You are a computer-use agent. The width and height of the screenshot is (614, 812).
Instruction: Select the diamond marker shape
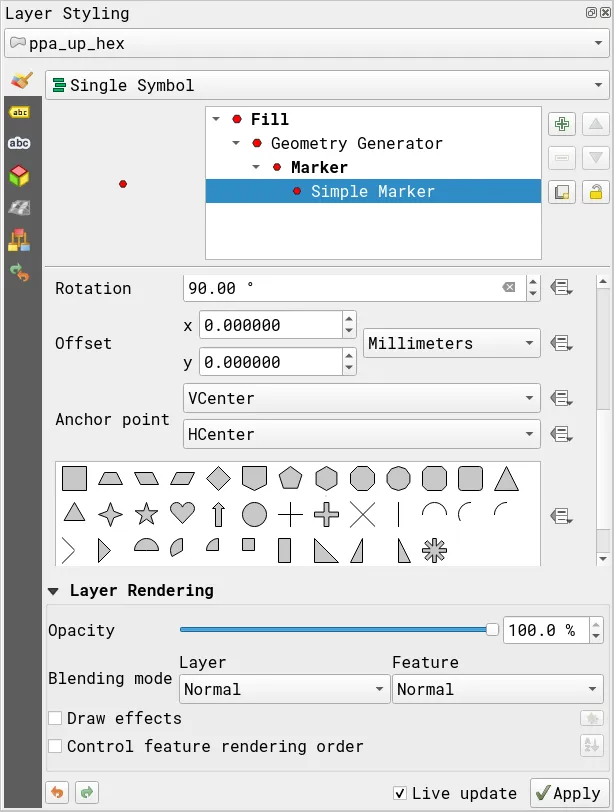pos(218,478)
